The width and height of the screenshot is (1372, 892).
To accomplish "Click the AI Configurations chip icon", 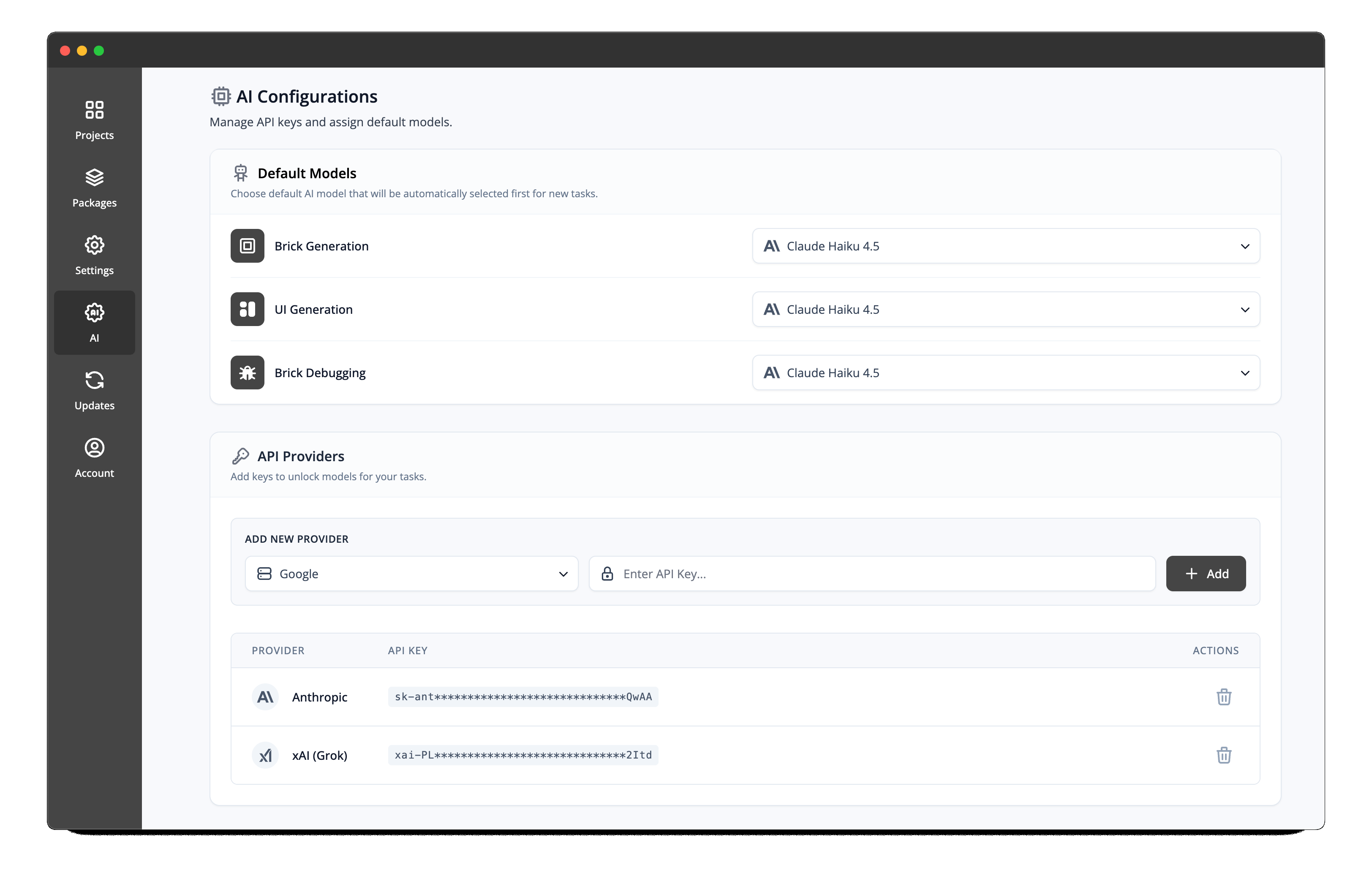I will tap(221, 96).
